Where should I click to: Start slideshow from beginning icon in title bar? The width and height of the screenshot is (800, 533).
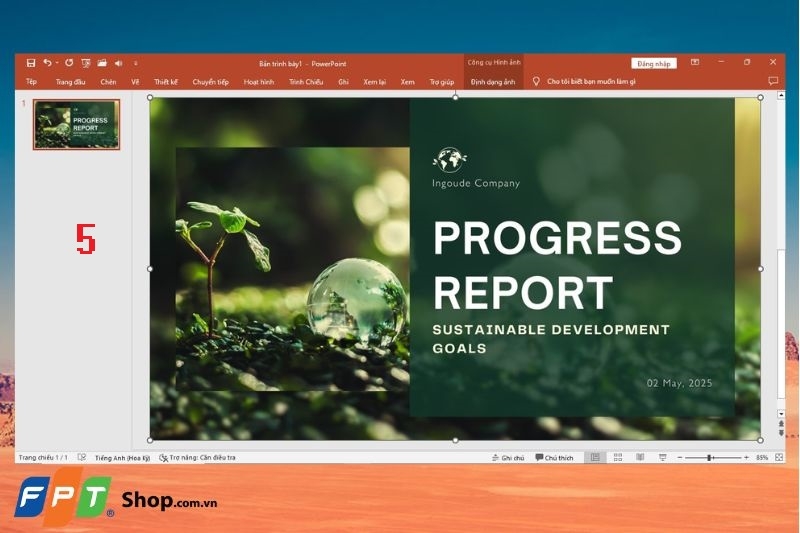pyautogui.click(x=86, y=63)
